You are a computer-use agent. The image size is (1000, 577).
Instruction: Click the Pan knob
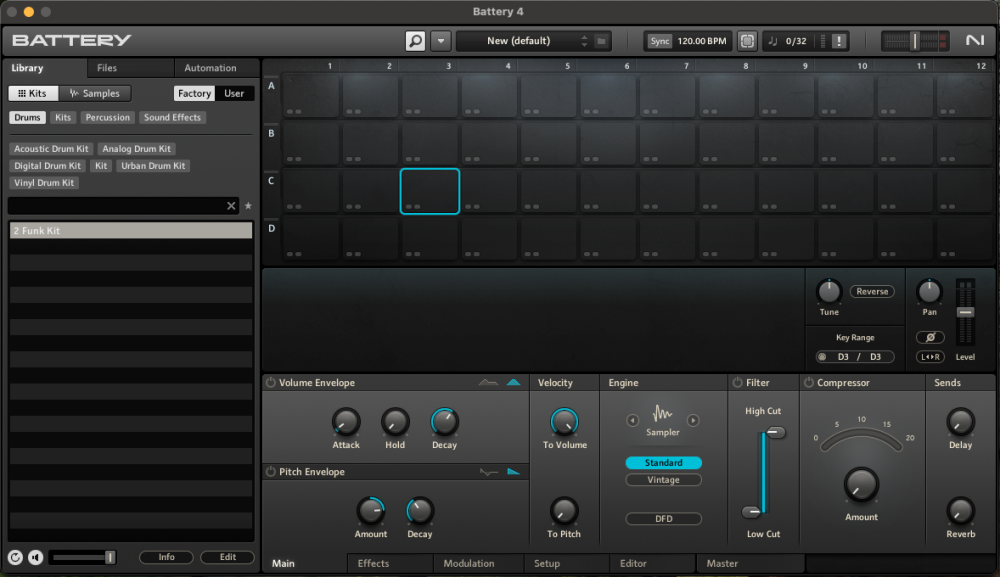(x=929, y=291)
